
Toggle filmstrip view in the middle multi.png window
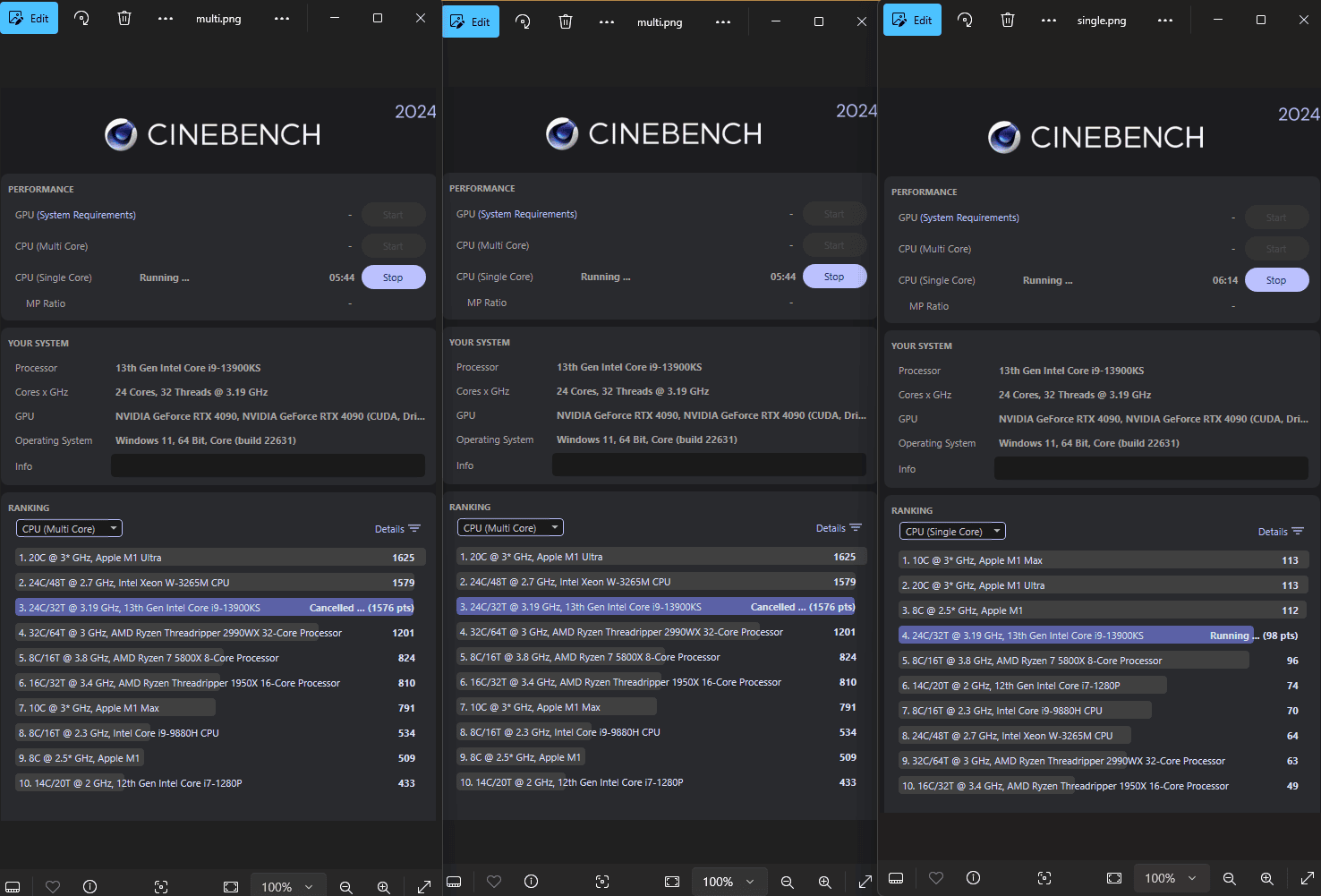[x=455, y=882]
